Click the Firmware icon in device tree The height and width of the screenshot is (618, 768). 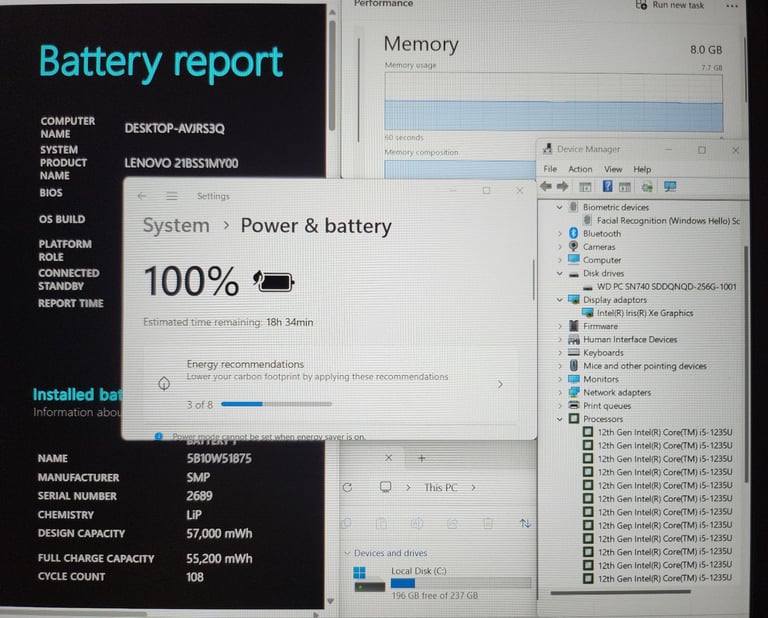click(574, 326)
